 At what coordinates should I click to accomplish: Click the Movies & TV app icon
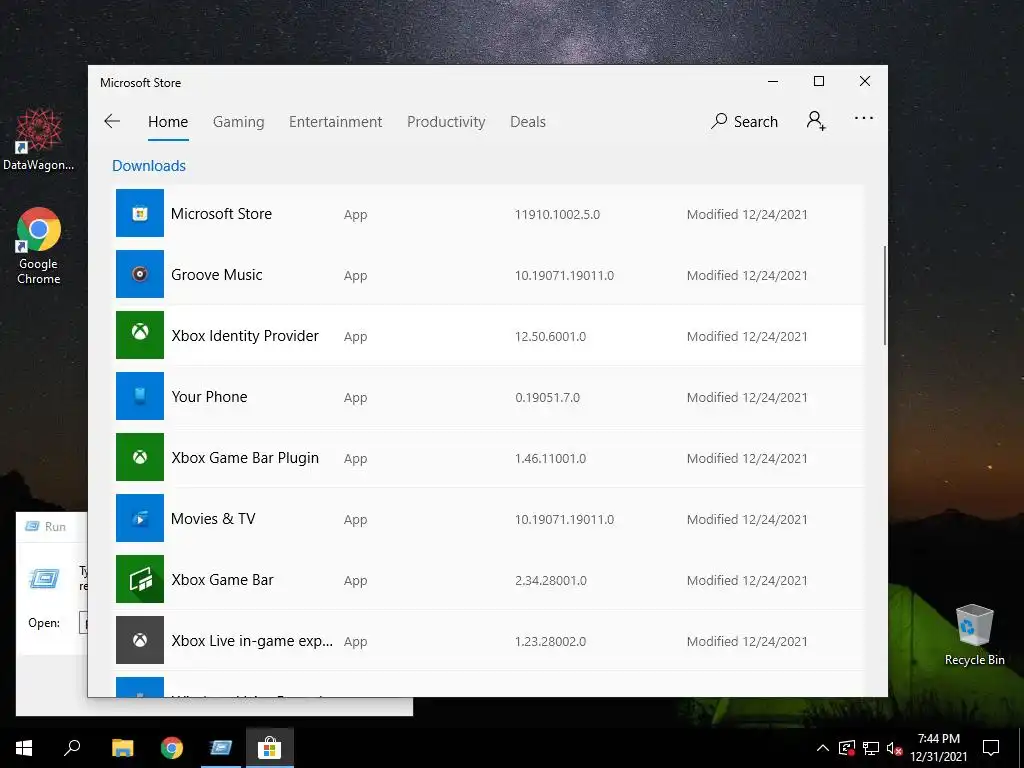click(x=140, y=518)
